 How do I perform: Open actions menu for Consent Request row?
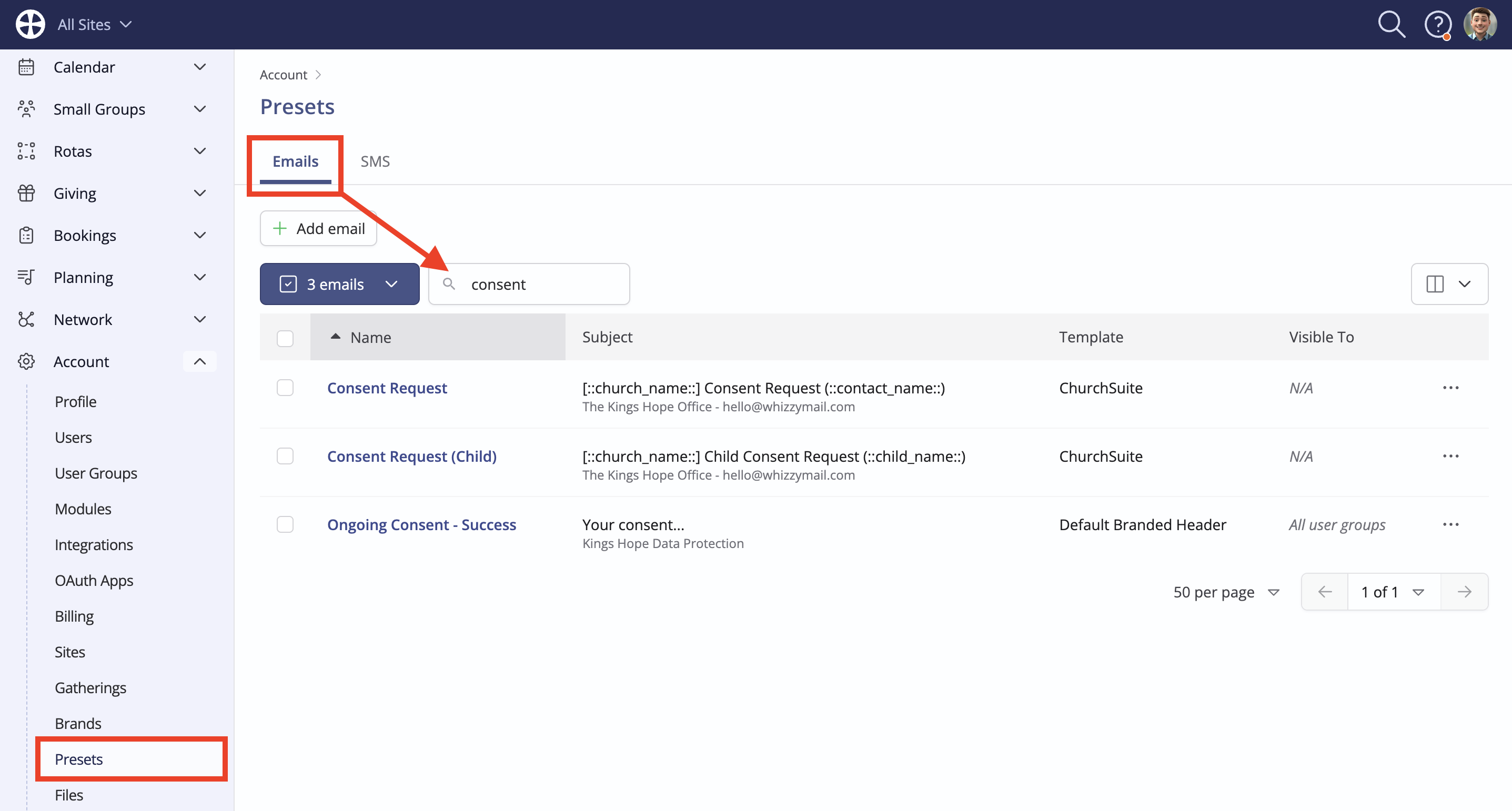click(1450, 388)
